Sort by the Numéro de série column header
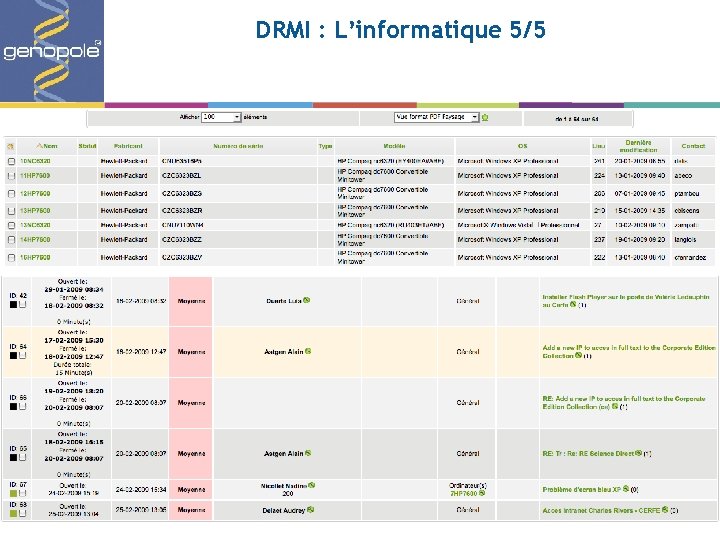This screenshot has height=540, width=720. tap(238, 146)
